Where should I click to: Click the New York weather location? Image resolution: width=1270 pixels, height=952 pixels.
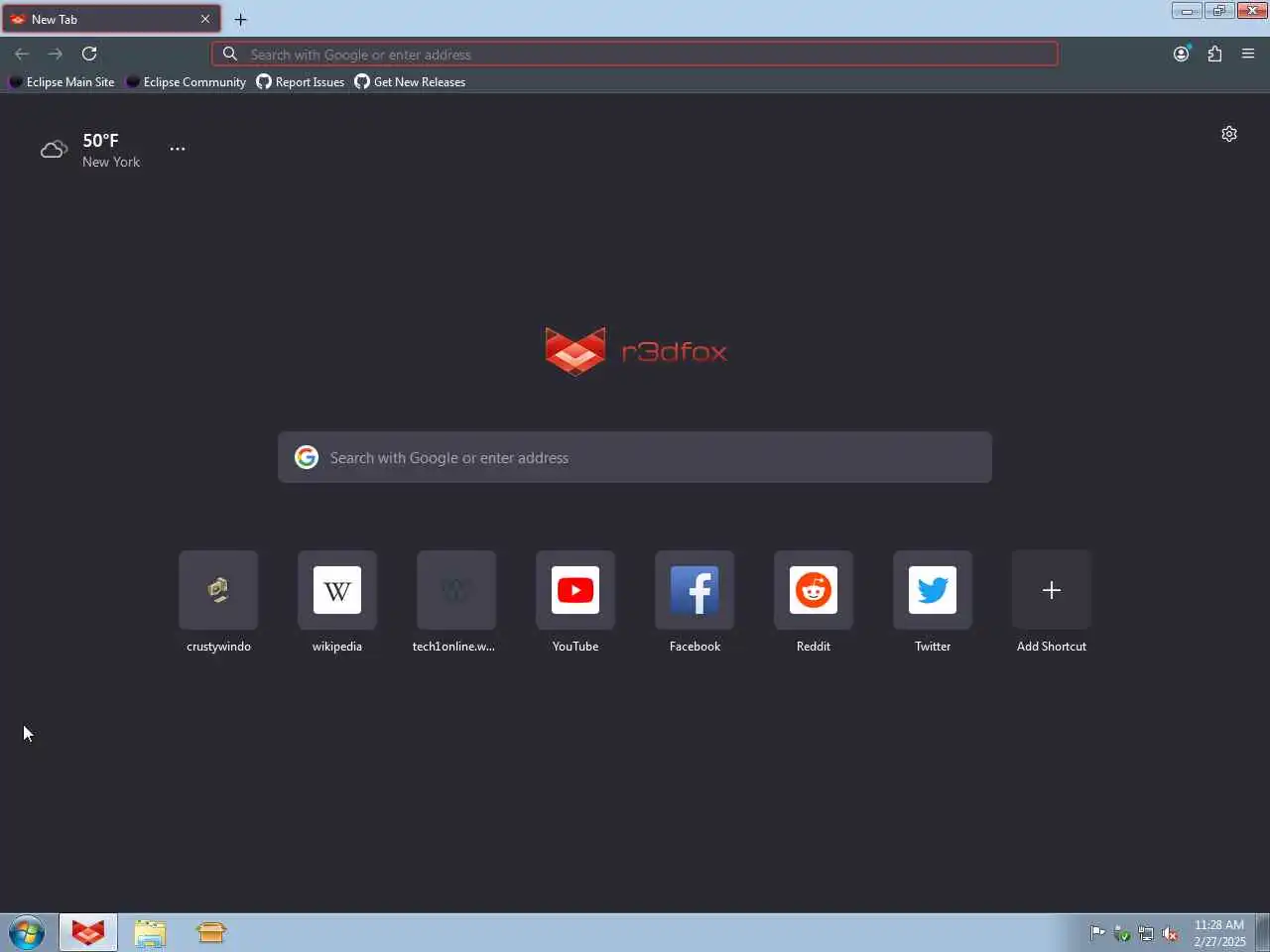point(111,162)
